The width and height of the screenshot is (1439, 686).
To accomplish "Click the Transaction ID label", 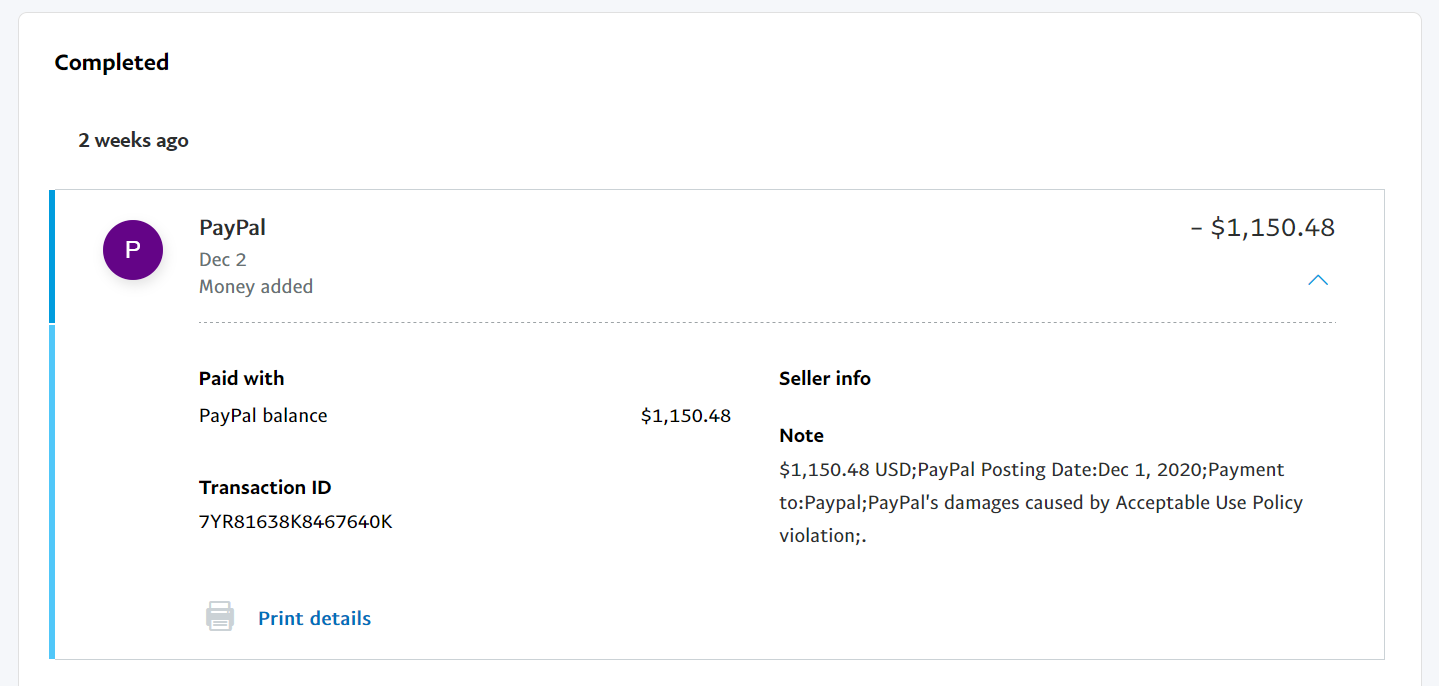I will point(265,488).
